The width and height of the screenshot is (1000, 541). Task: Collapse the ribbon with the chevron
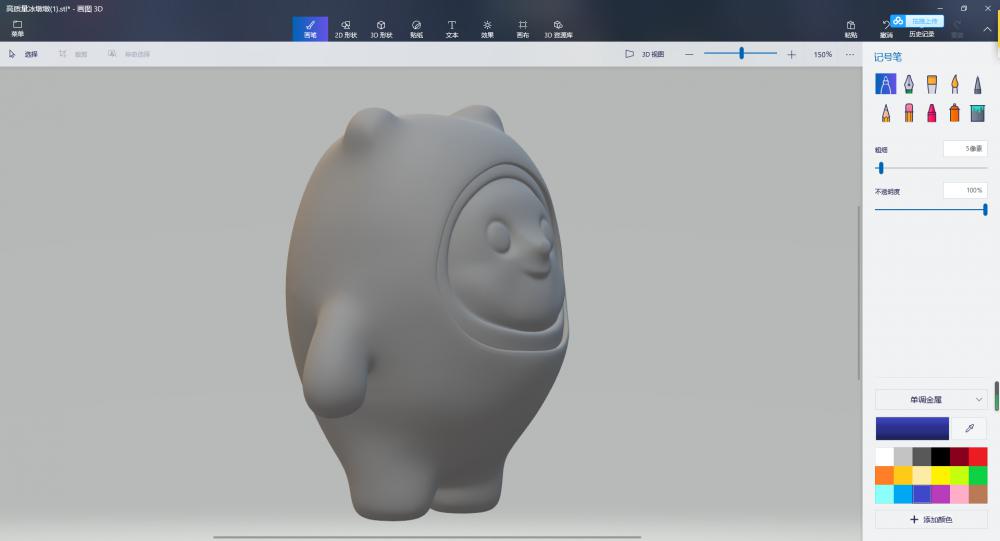point(987,29)
